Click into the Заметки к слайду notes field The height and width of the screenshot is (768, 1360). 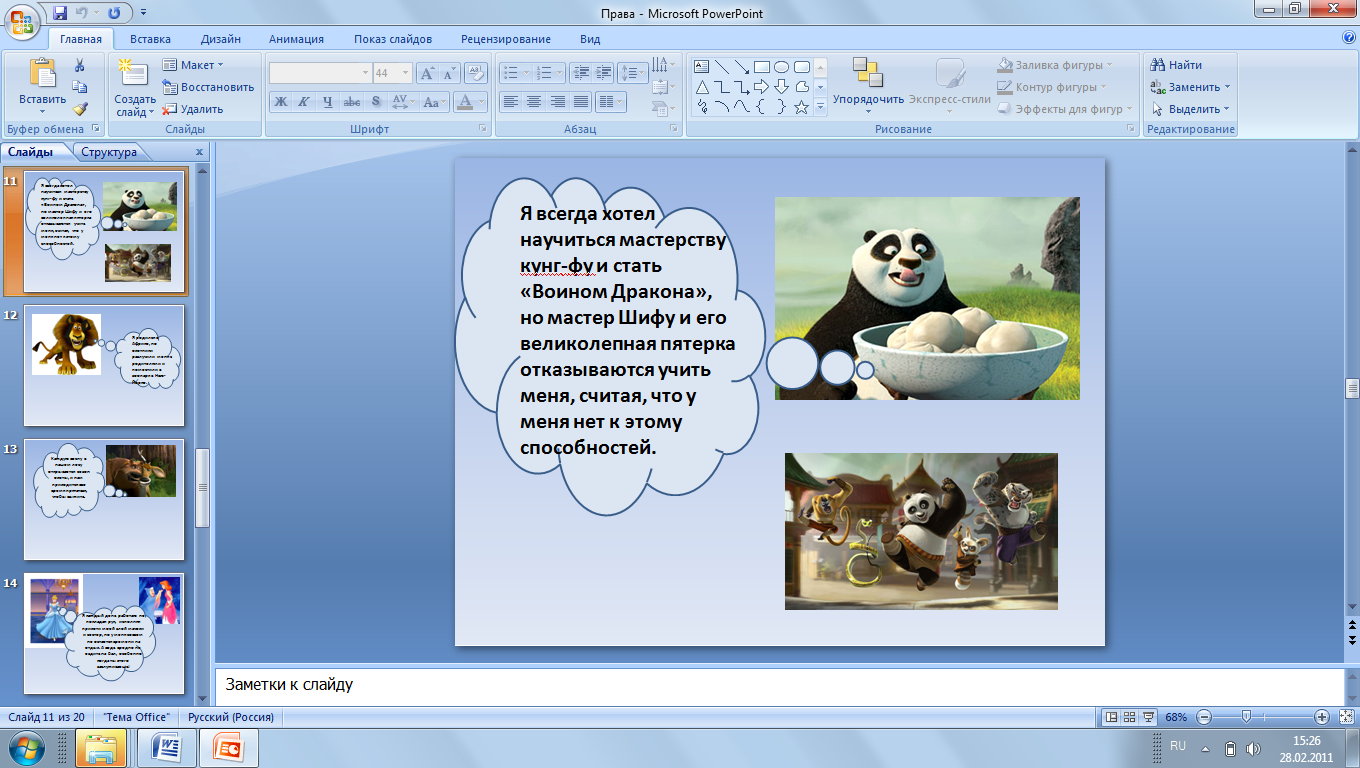(x=778, y=685)
